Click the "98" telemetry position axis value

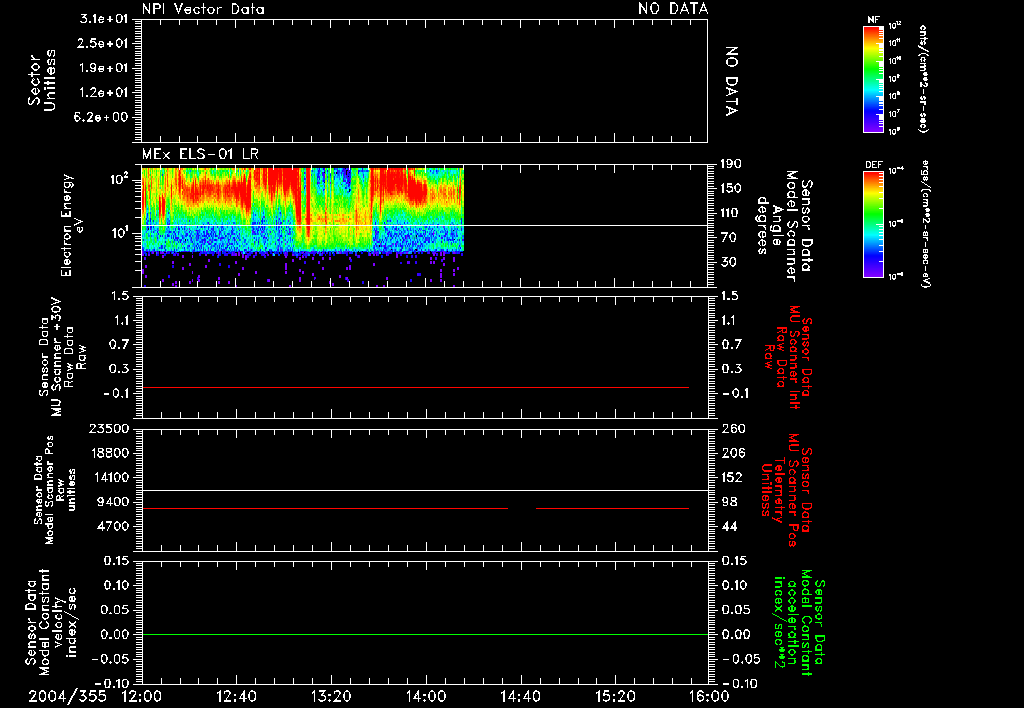729,502
